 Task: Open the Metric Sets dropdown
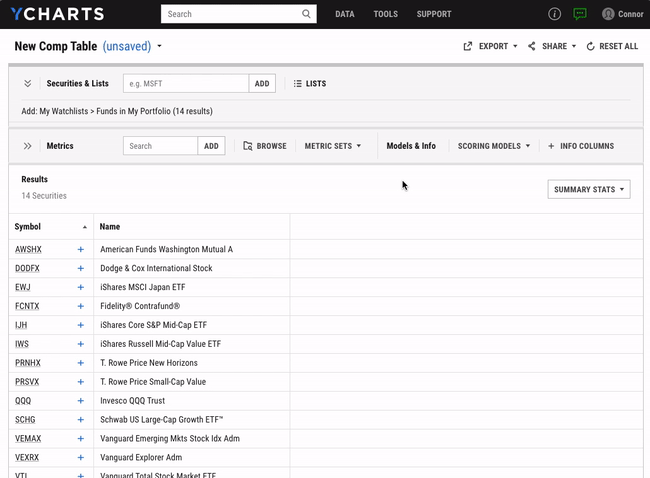coord(332,146)
